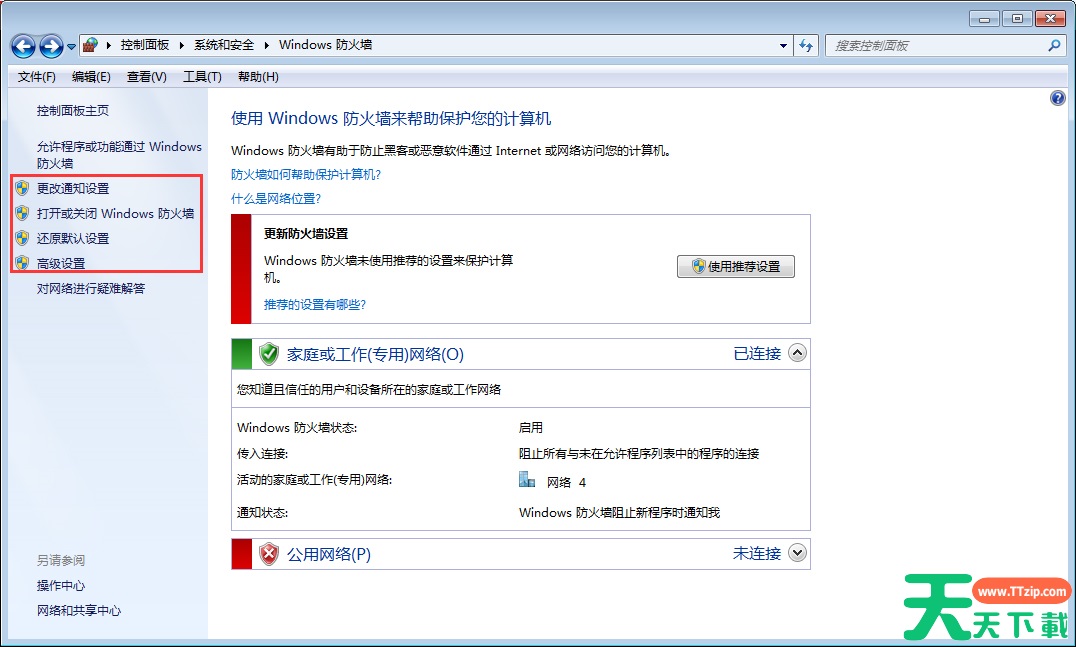Collapse the 家庭或工作(专用)网络 section
The width and height of the screenshot is (1076, 647).
coord(797,353)
